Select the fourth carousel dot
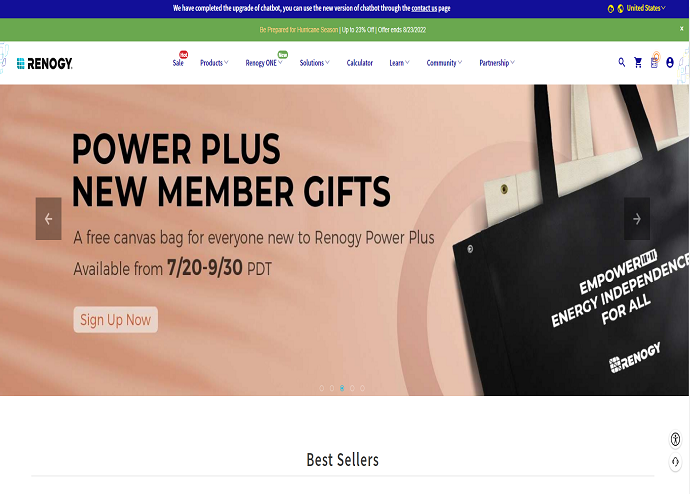Viewport: 690px width, 494px height. point(352,388)
